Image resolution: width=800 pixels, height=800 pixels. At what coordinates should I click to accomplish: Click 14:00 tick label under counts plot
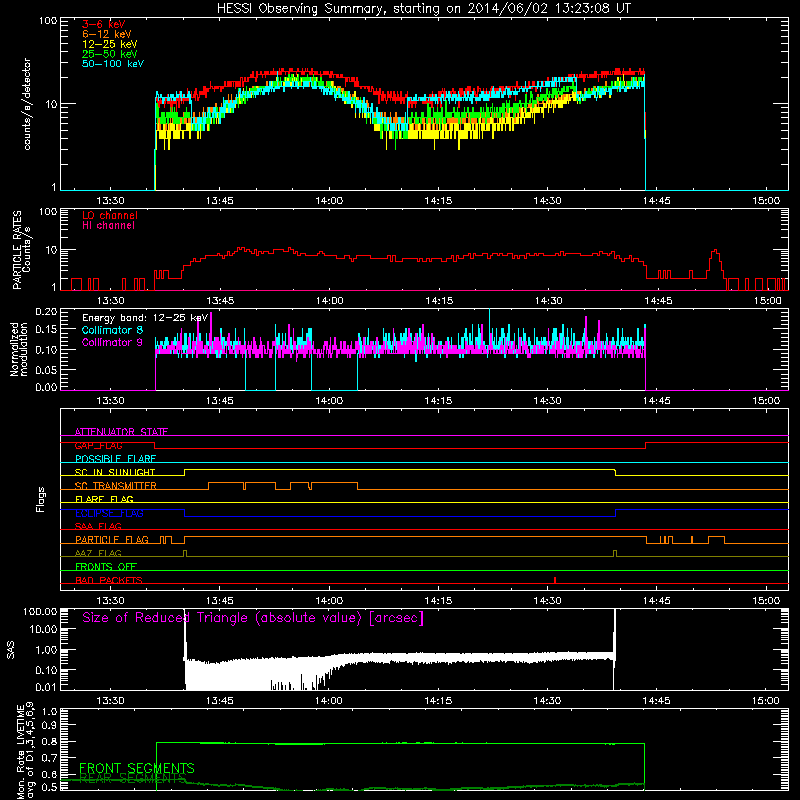(329, 201)
